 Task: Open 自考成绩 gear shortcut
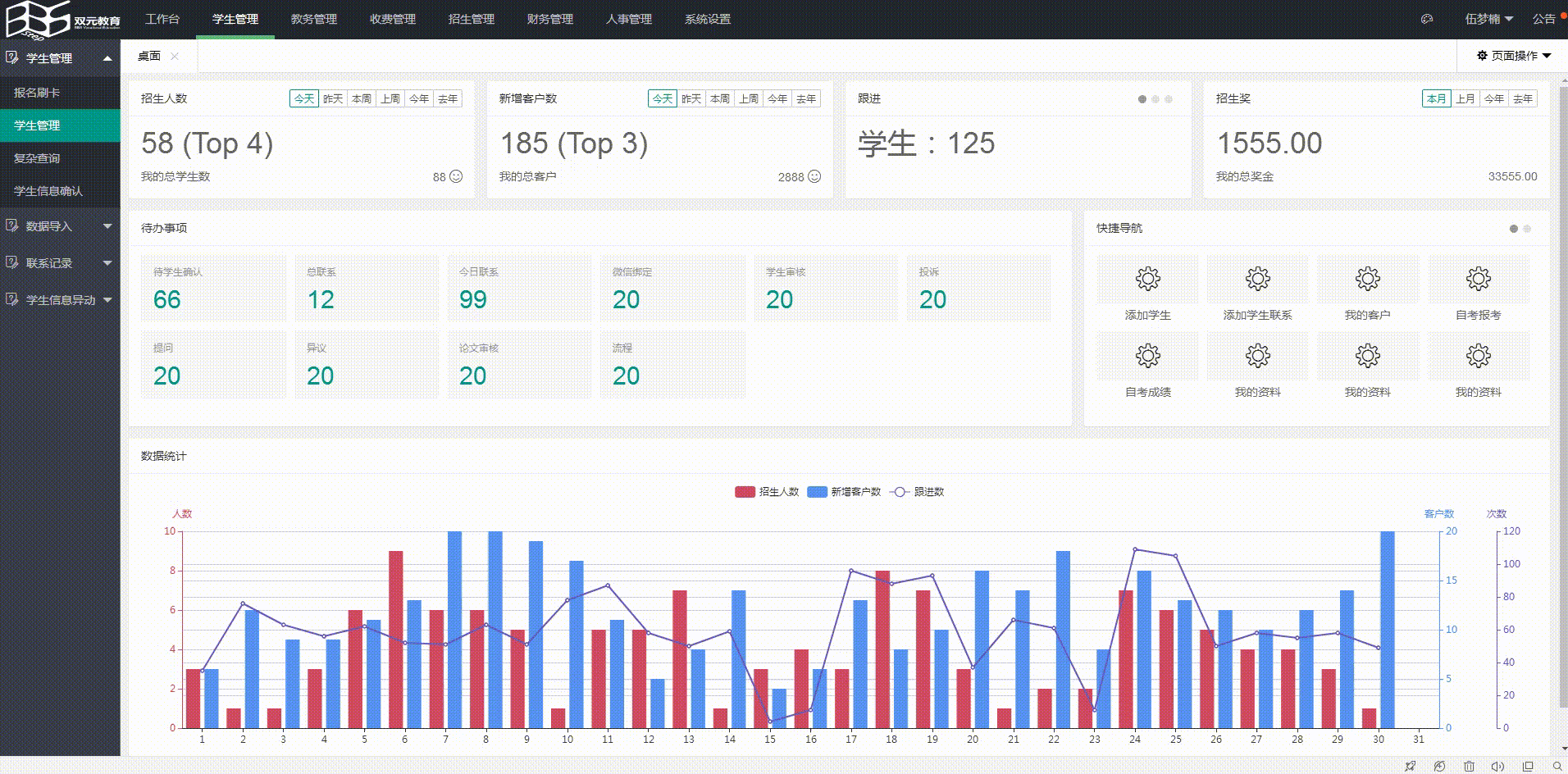[1147, 356]
